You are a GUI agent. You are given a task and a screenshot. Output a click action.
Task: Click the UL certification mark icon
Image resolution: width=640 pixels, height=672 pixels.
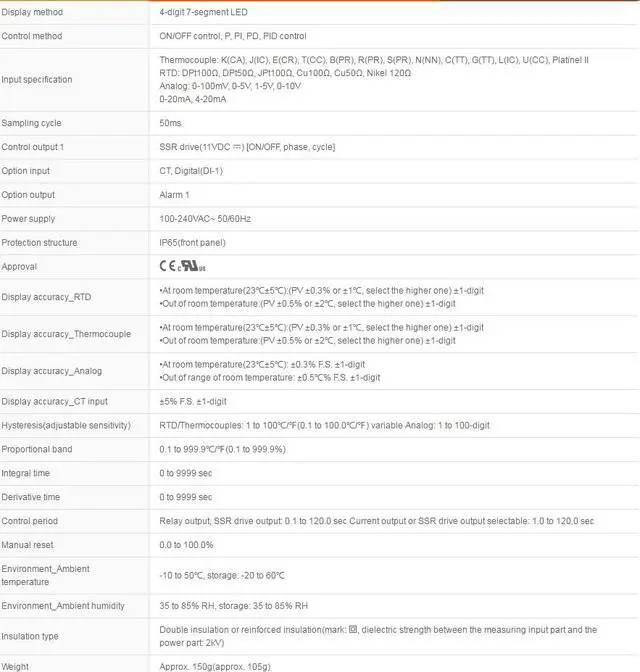click(x=192, y=267)
